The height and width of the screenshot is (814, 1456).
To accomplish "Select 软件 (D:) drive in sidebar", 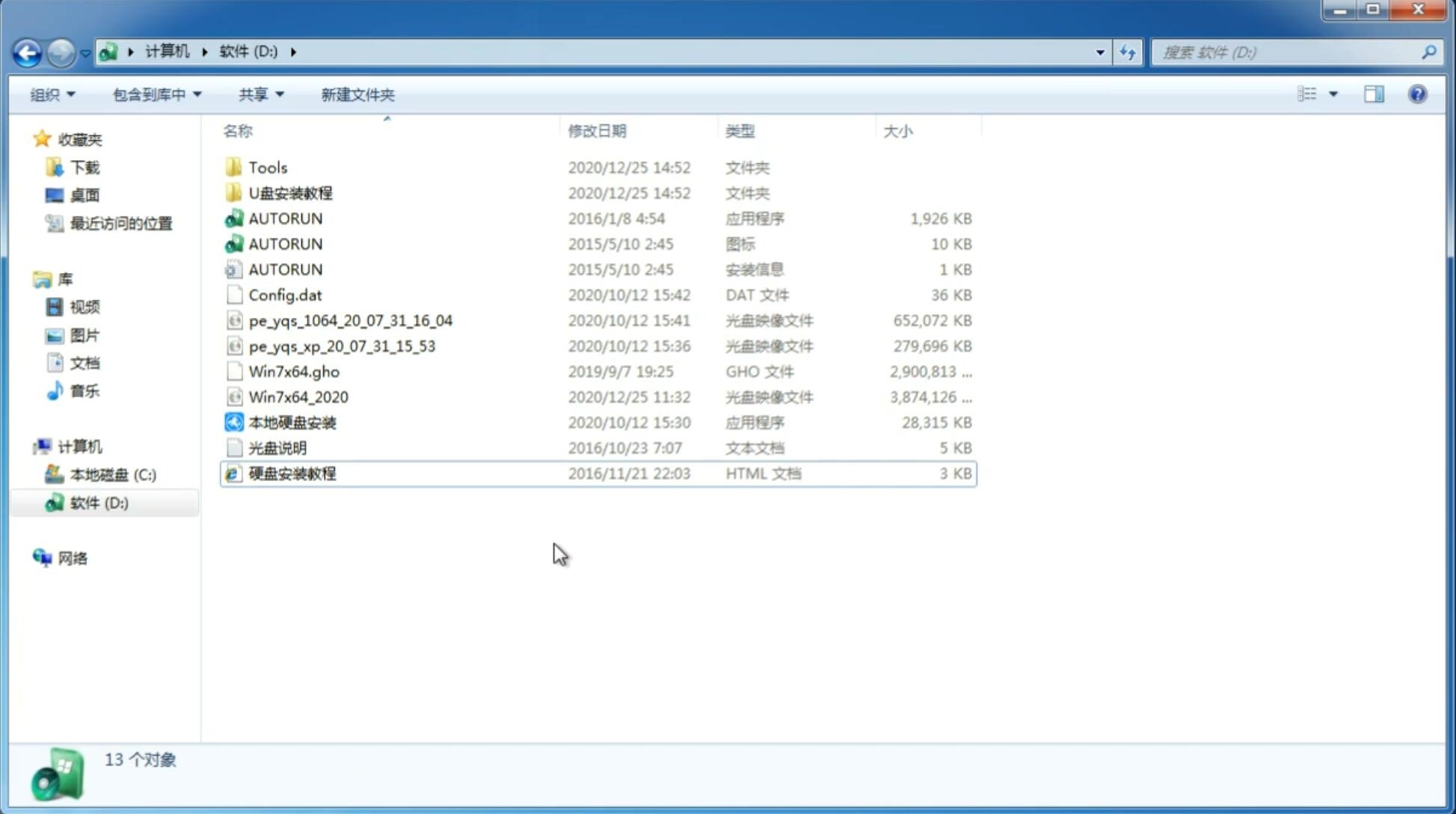I will (x=98, y=502).
